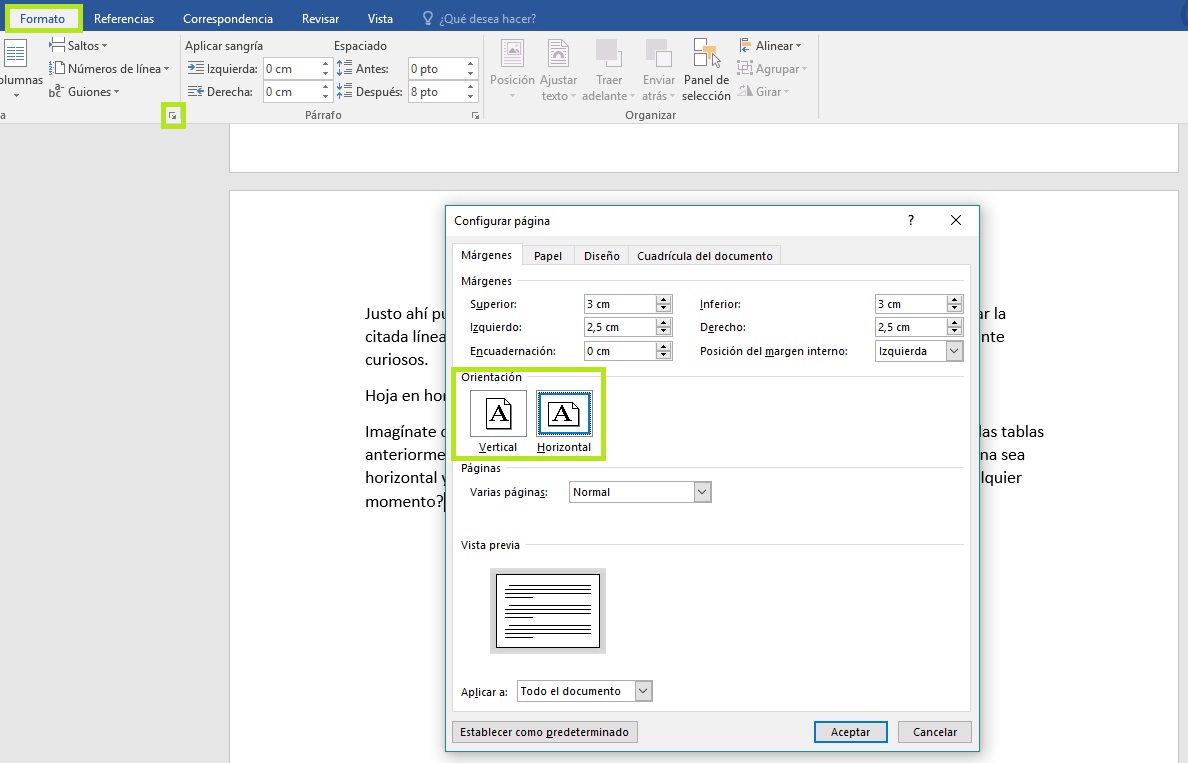Open the Columnas menu

pyautogui.click(x=17, y=70)
